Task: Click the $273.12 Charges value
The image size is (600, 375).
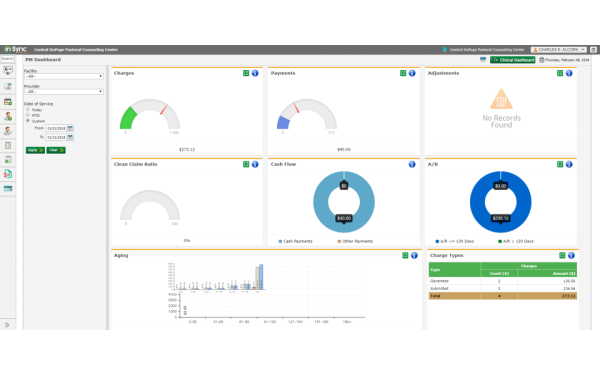Action: (x=187, y=150)
